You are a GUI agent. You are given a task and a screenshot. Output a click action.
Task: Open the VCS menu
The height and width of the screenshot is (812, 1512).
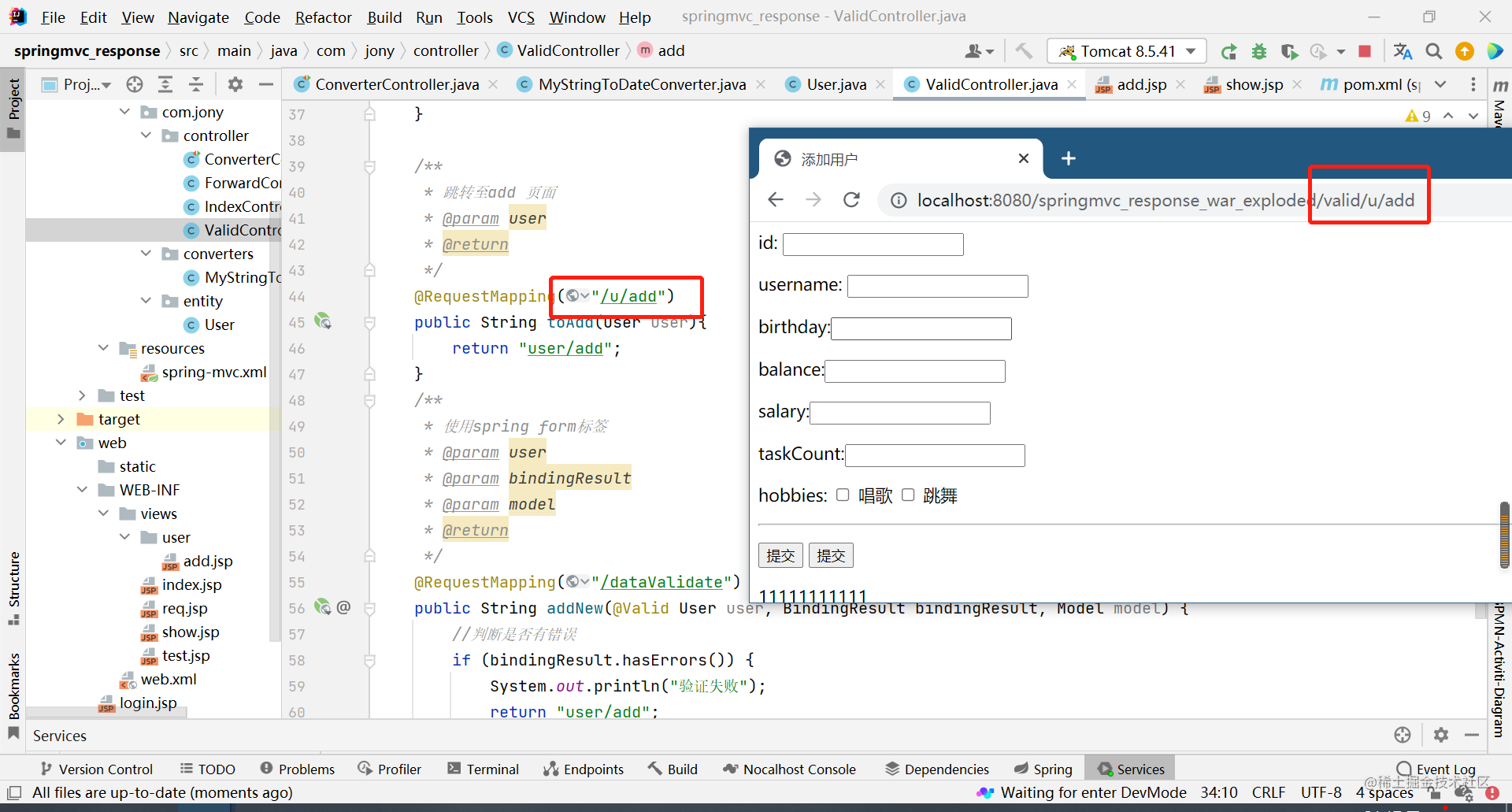click(521, 17)
